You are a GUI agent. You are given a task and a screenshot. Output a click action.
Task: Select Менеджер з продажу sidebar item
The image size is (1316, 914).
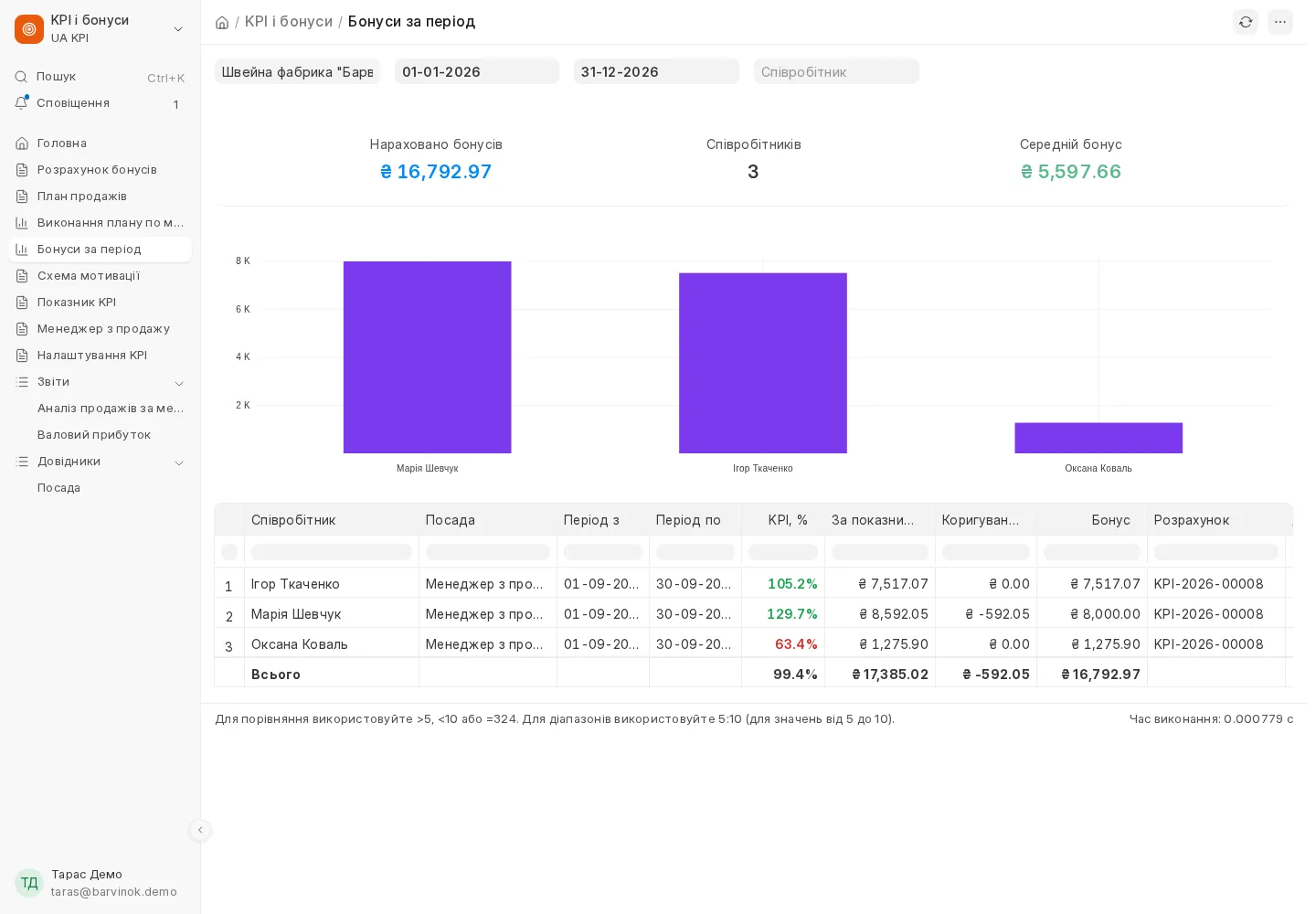coord(100,329)
